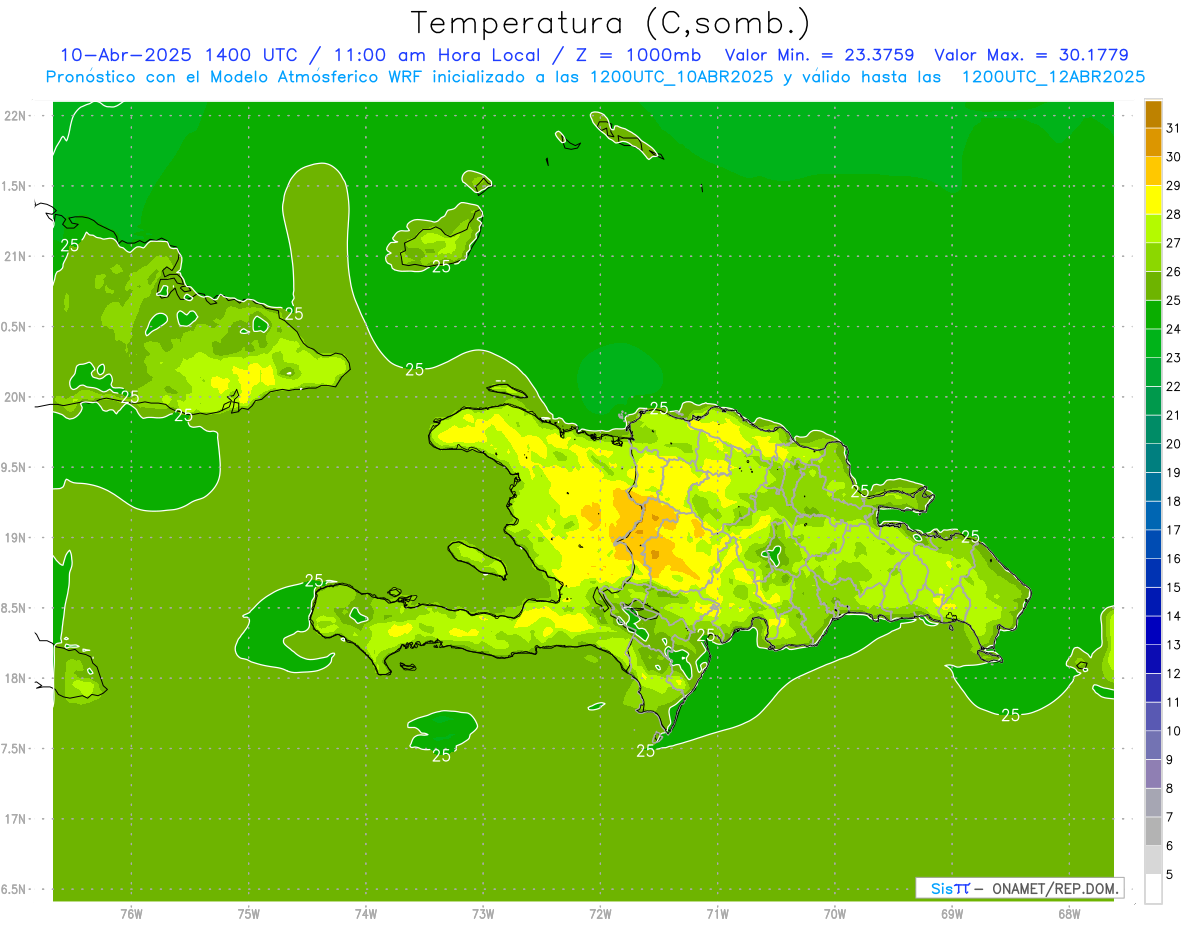Click the latitude label "18N"
This screenshot has height=927, width=1200.
click(15, 678)
